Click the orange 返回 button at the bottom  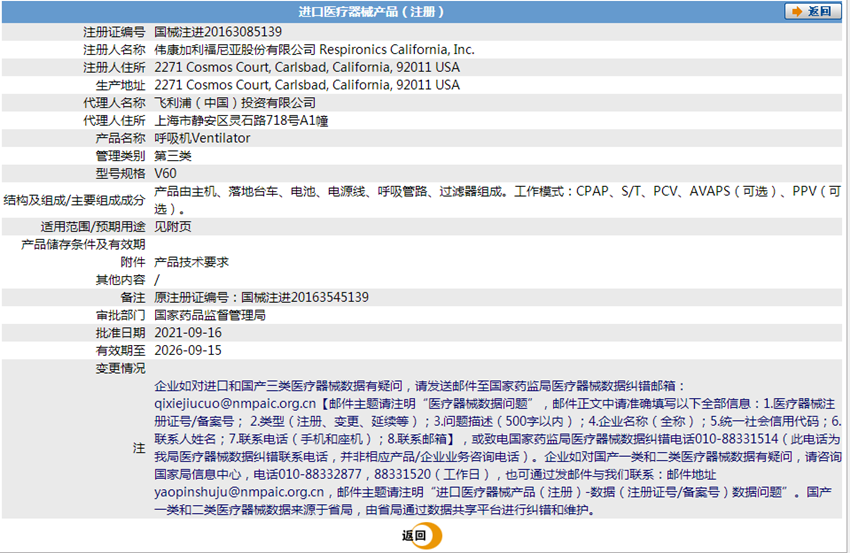(422, 536)
